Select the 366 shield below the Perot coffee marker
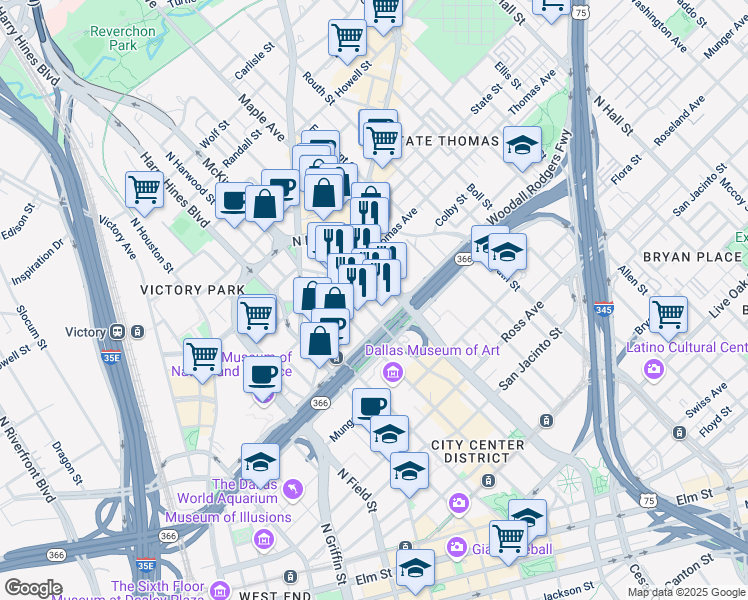The height and width of the screenshot is (600, 748). [x=320, y=403]
